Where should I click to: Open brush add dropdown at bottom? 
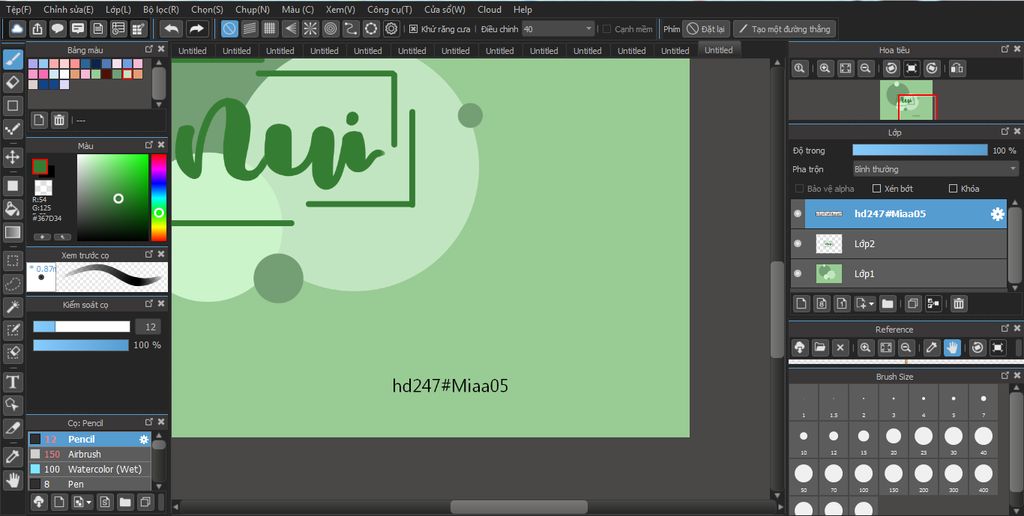coord(82,502)
